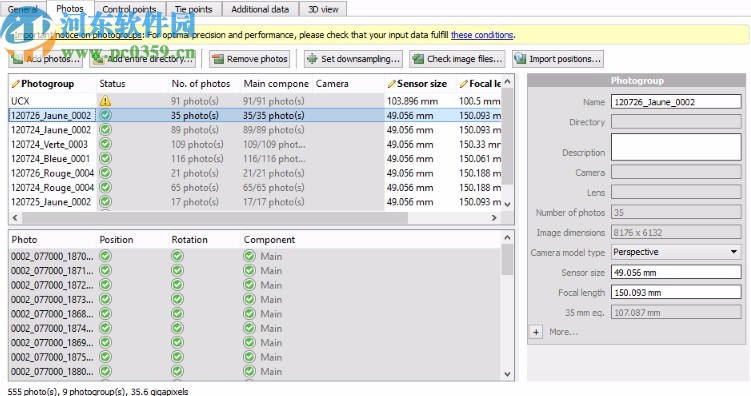Click rotation icon of photo 0002_077000_1871

177,271
